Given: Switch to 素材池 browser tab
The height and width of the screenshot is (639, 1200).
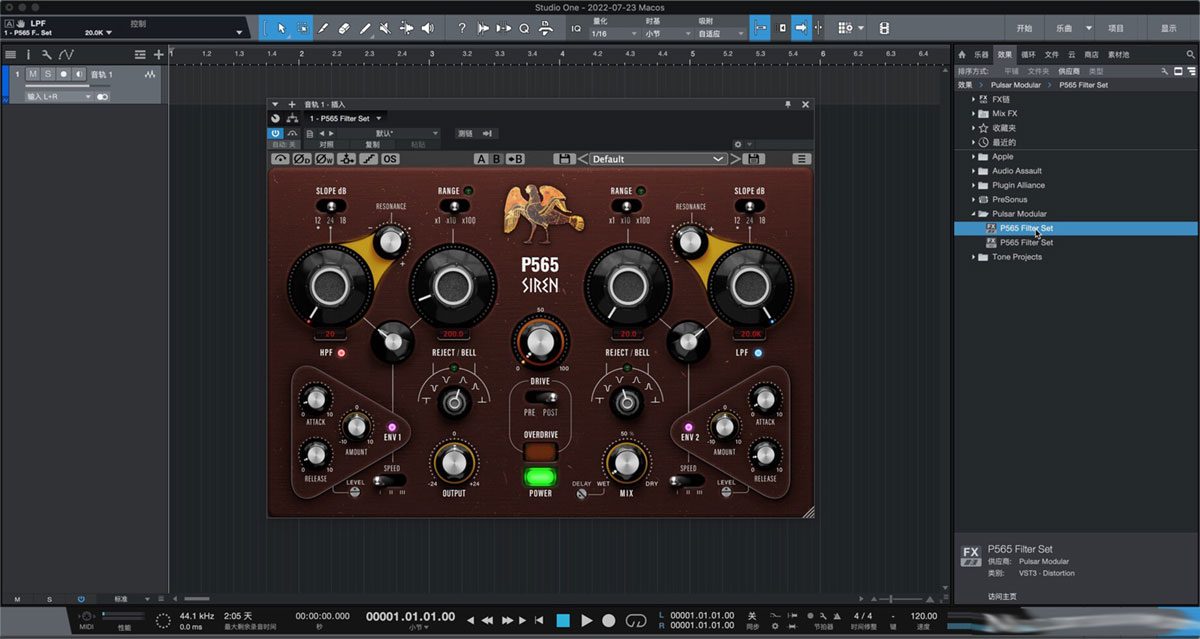Looking at the screenshot, I should [1117, 55].
